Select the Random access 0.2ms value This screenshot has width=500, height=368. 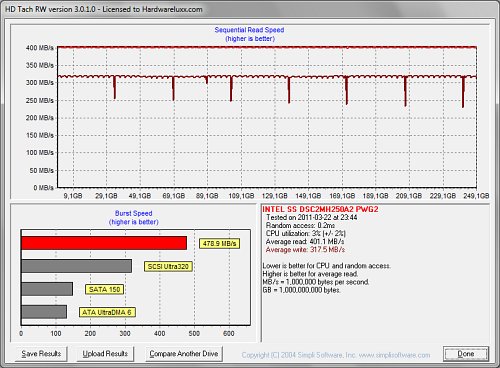pyautogui.click(x=300, y=225)
